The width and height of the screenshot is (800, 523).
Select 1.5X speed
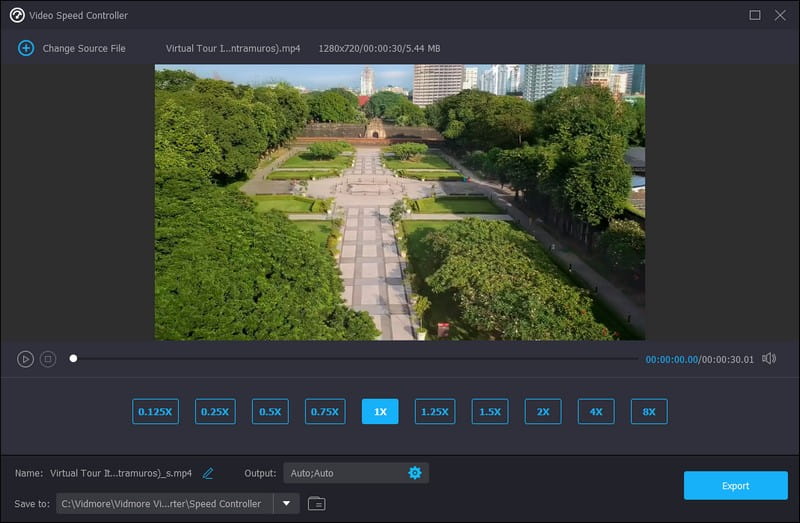tap(490, 411)
